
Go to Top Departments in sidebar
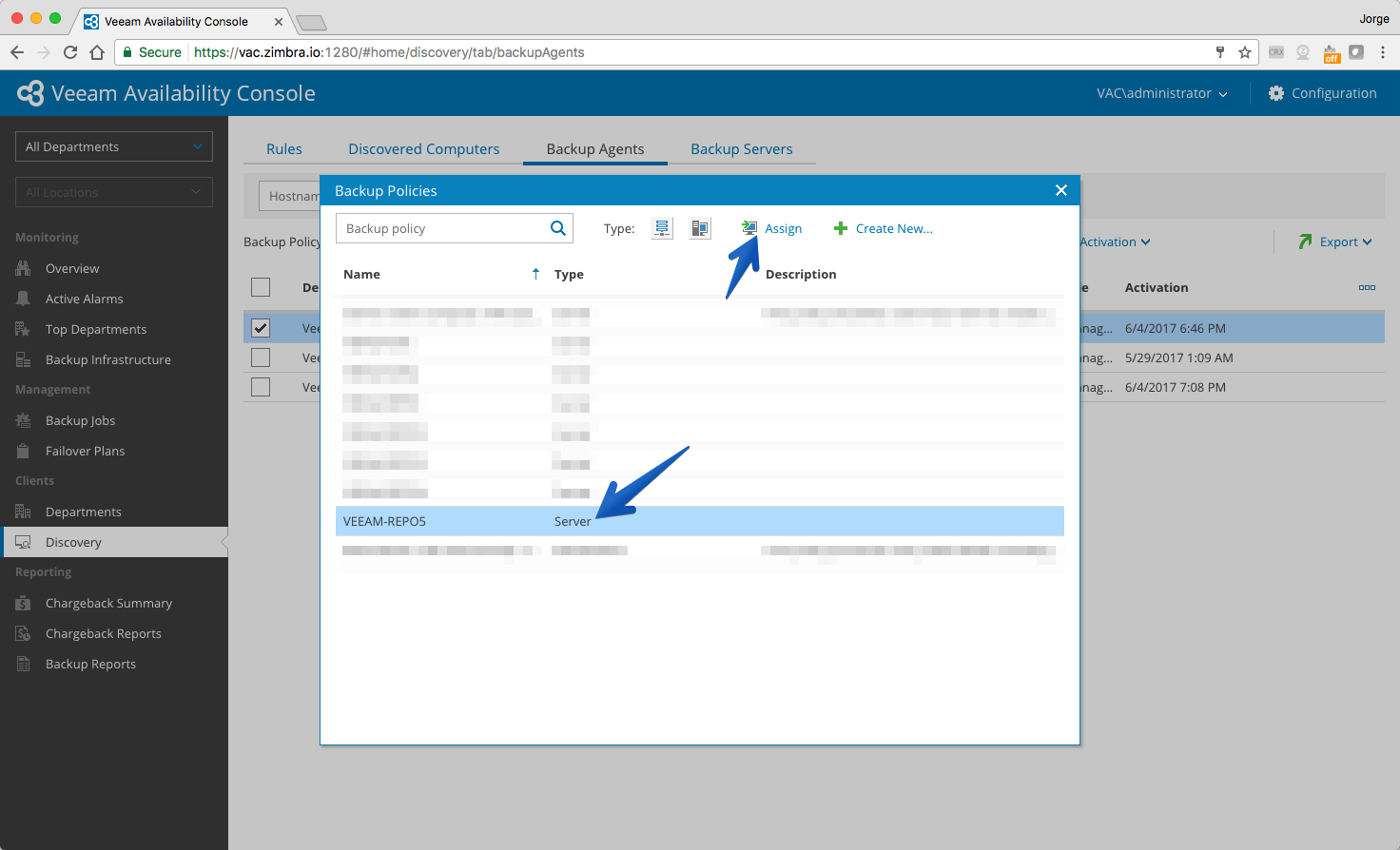[x=96, y=329]
